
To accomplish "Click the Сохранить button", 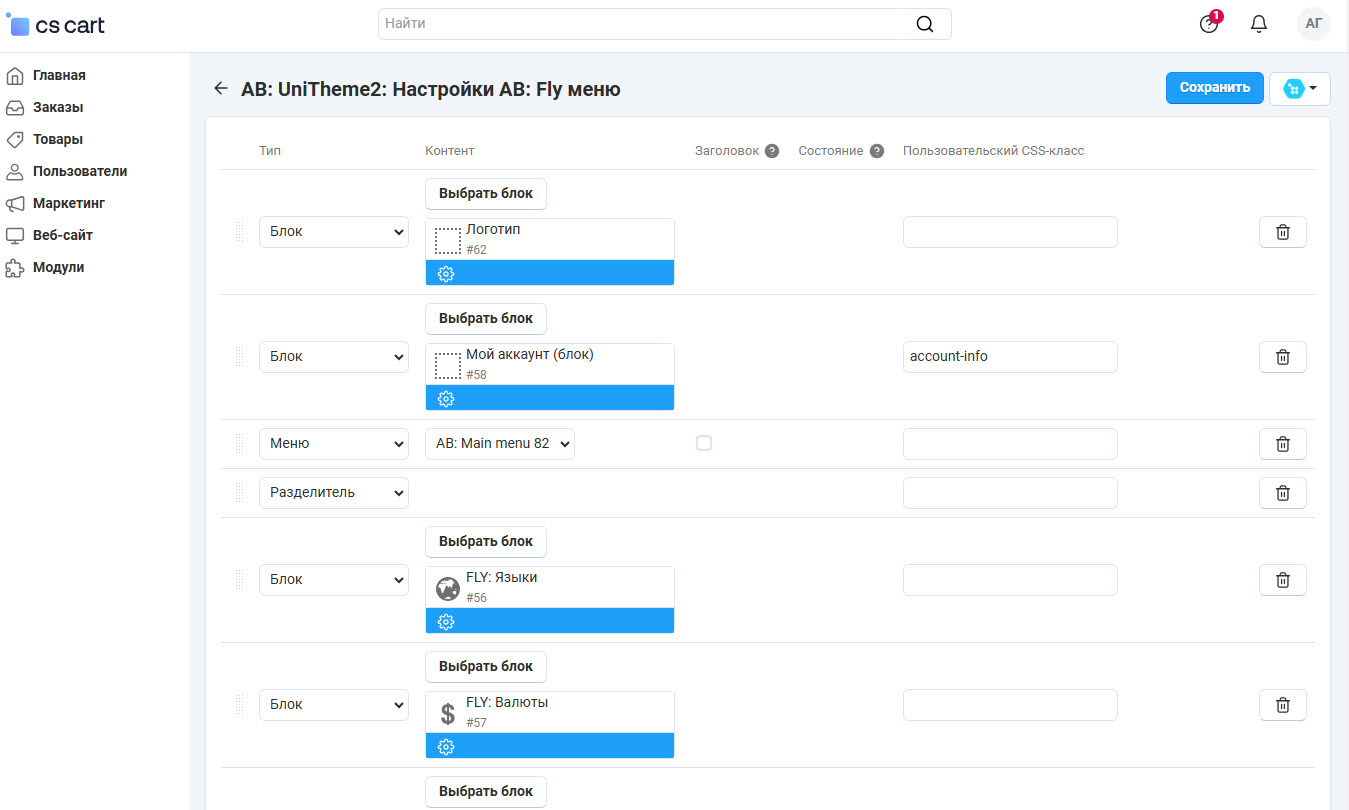I will [1214, 88].
